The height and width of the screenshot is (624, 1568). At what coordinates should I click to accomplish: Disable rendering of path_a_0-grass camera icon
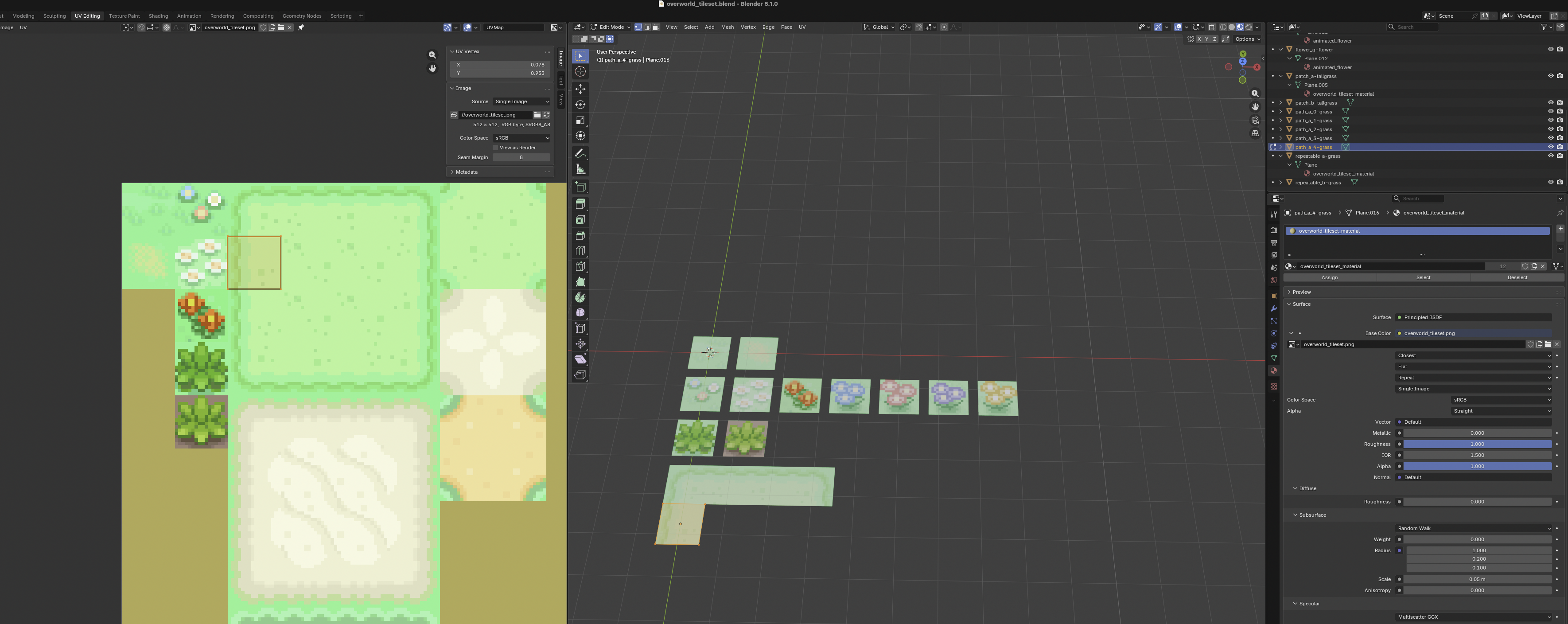[x=1560, y=111]
